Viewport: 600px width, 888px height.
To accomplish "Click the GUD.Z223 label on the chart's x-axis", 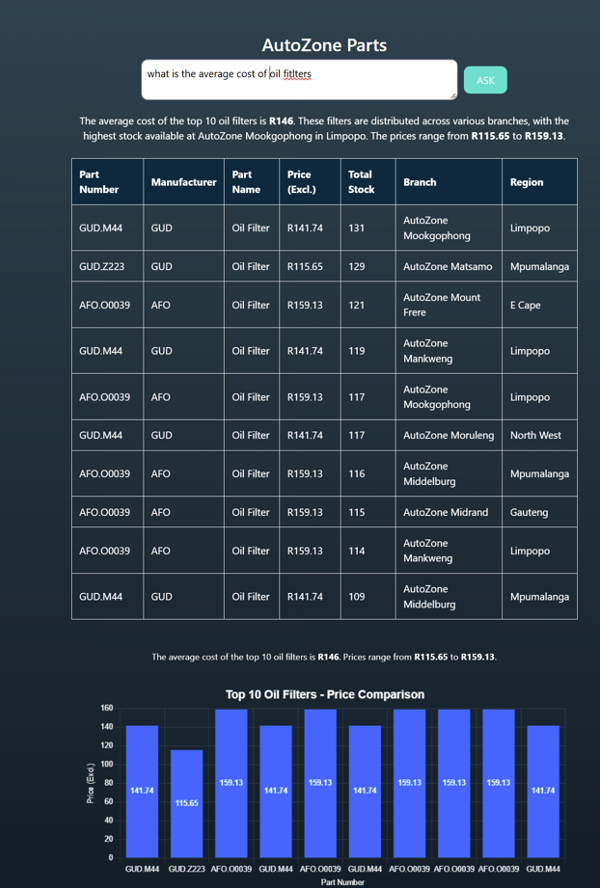I will click(186, 869).
